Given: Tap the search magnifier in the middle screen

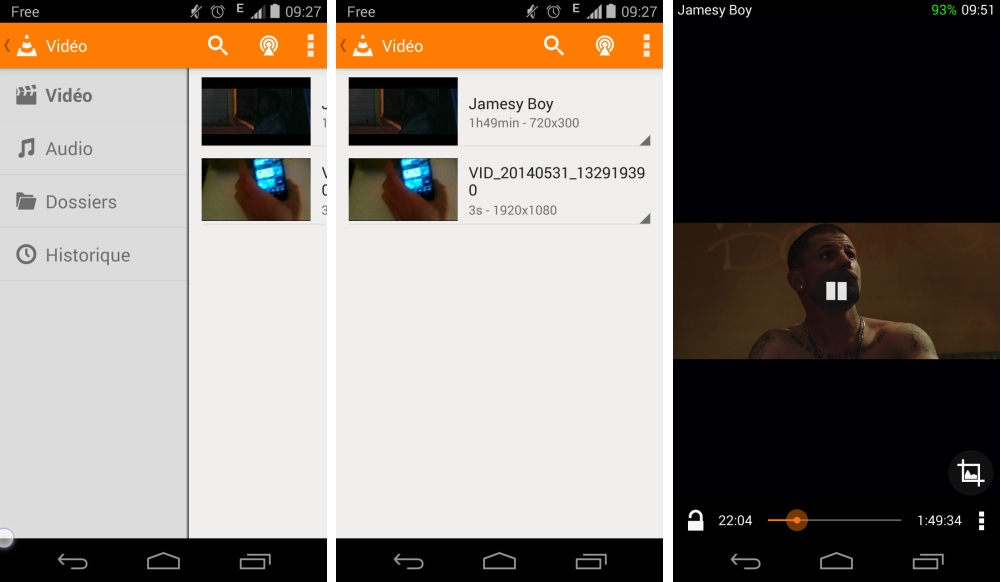Looking at the screenshot, I should pos(554,46).
